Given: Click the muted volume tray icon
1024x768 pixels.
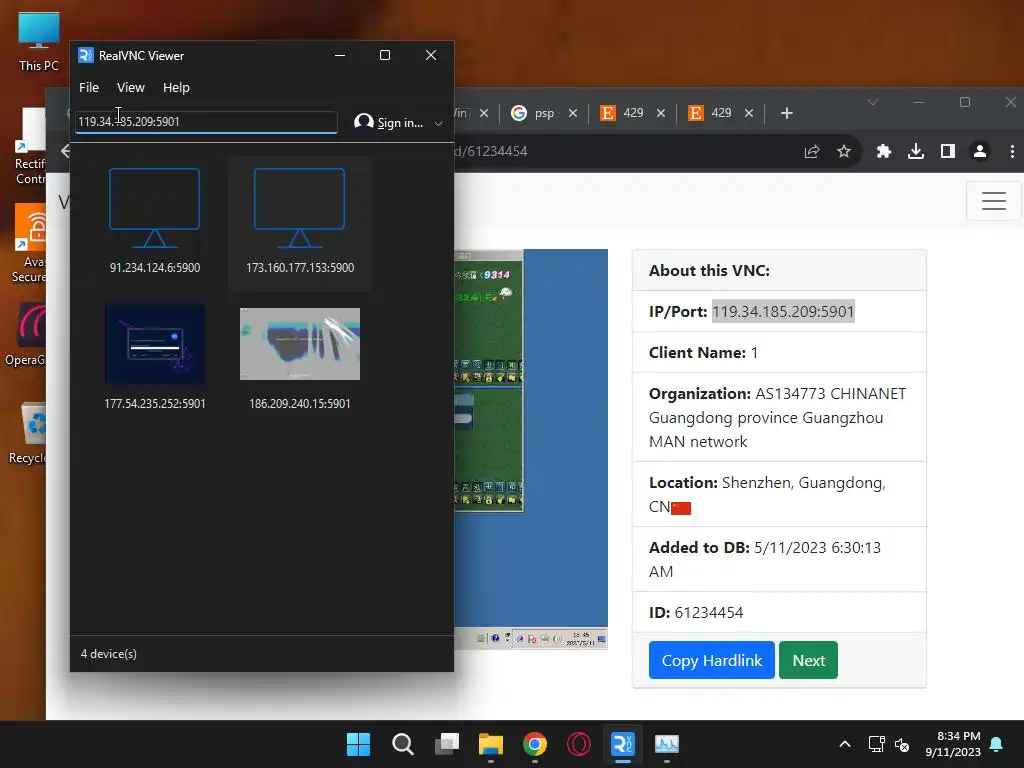Looking at the screenshot, I should pos(902,744).
